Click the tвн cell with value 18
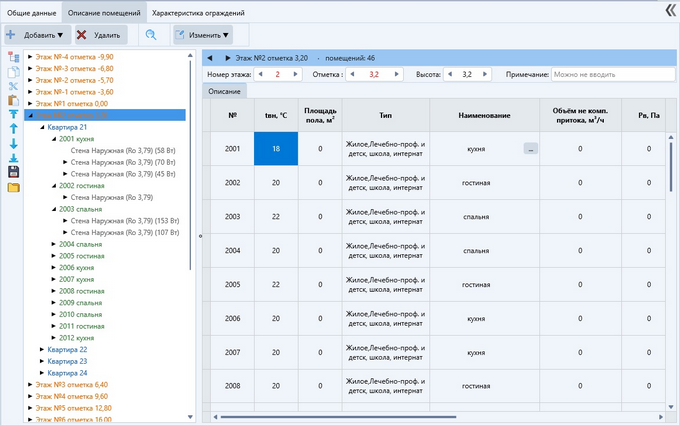The height and width of the screenshot is (426, 680). coord(276,148)
